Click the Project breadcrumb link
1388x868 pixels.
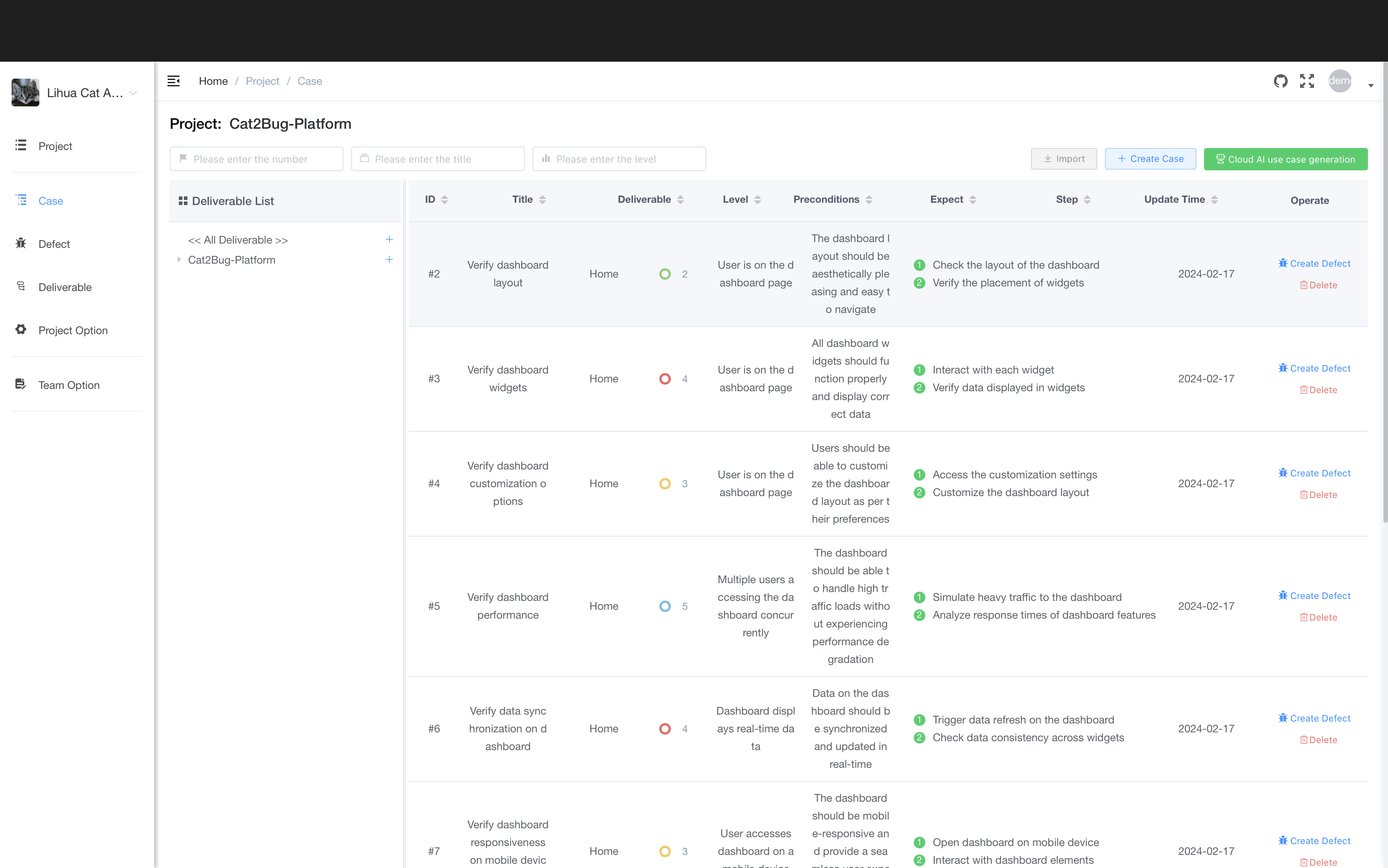click(263, 81)
